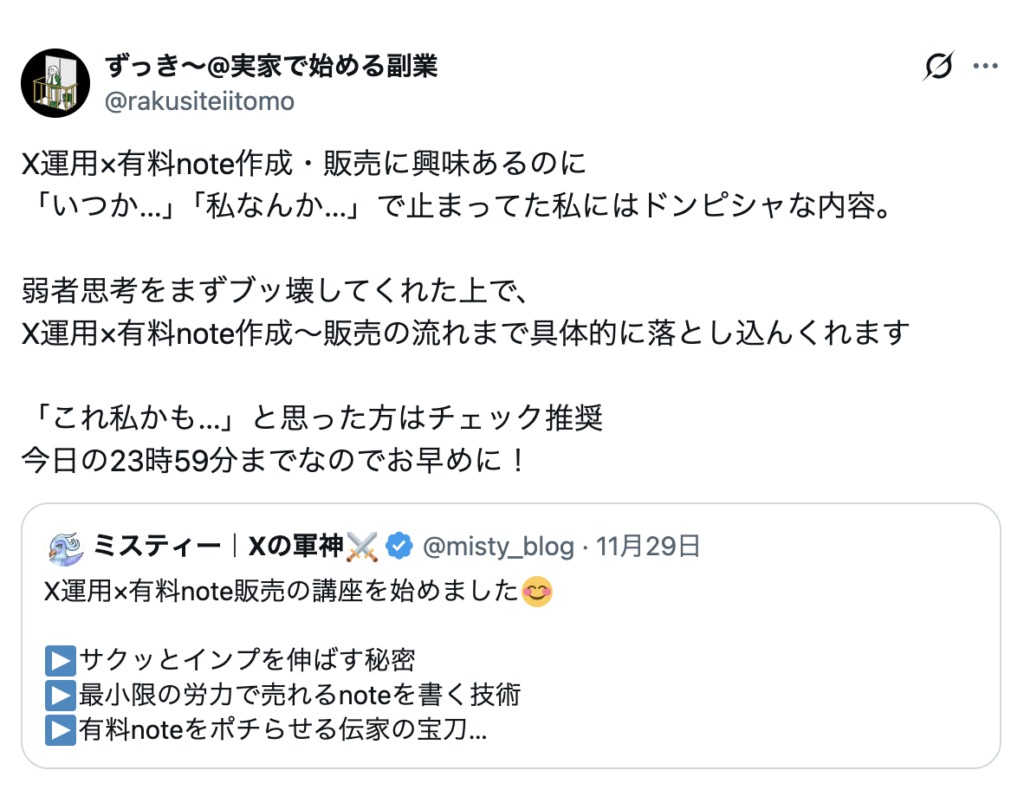Screen dimensions: 1024x790
Task: Open ミスティー｜Xの軍神 profile name
Action: tap(219, 546)
